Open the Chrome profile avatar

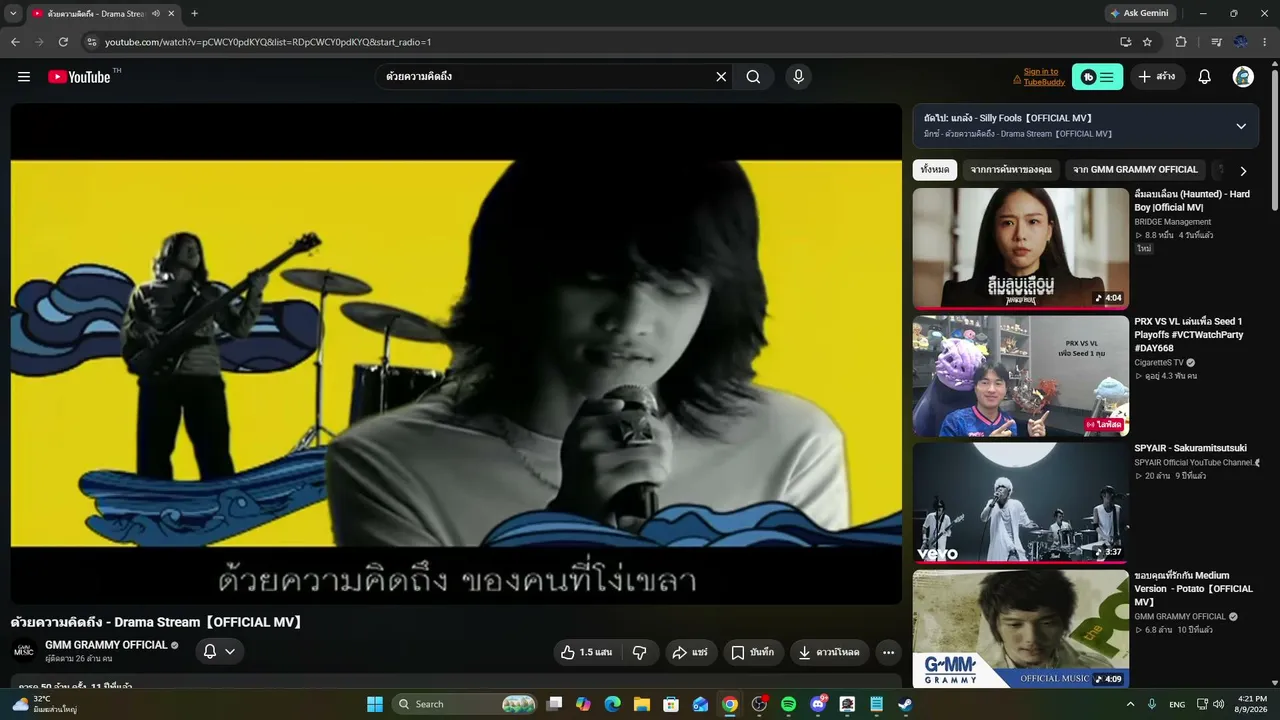tap(1241, 42)
